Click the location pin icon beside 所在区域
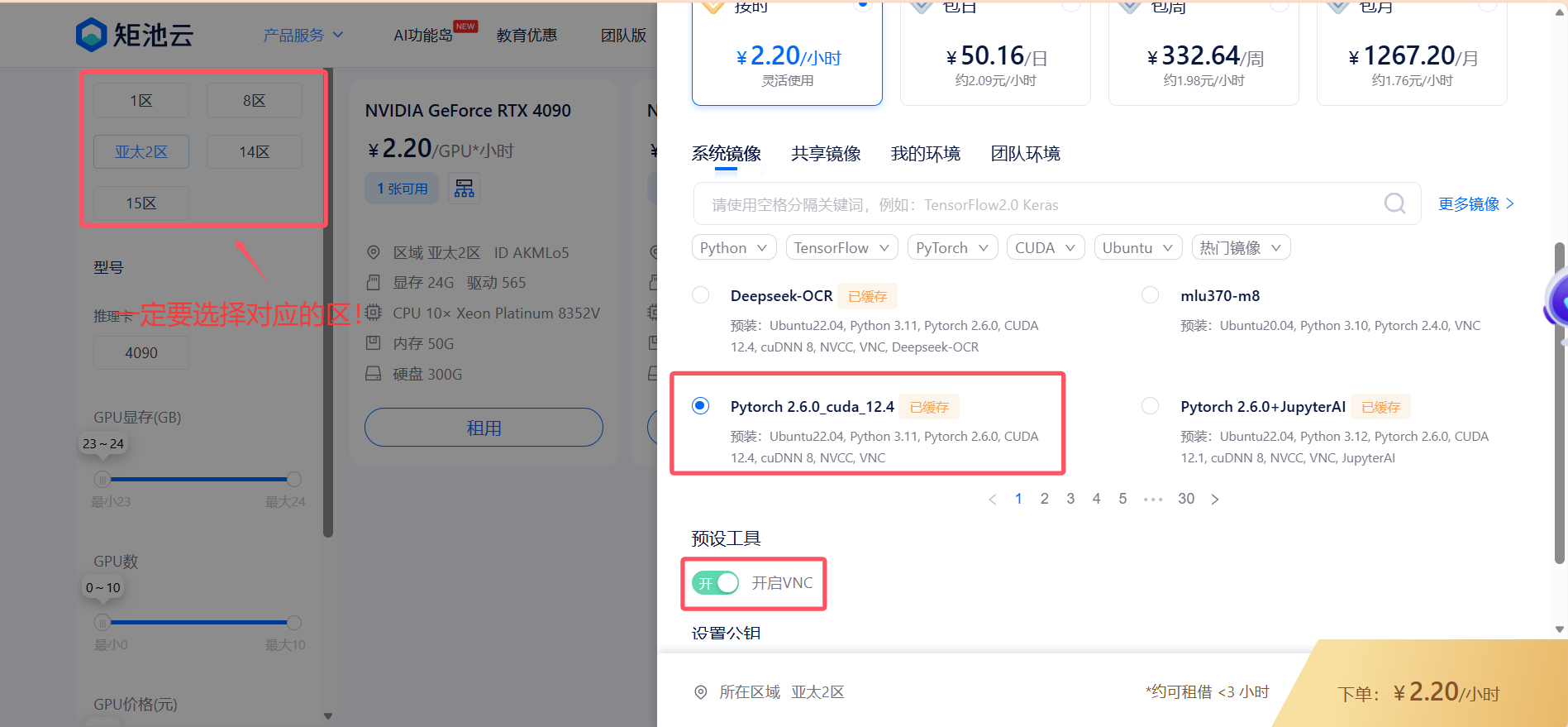This screenshot has height=727, width=1568. pos(701,692)
